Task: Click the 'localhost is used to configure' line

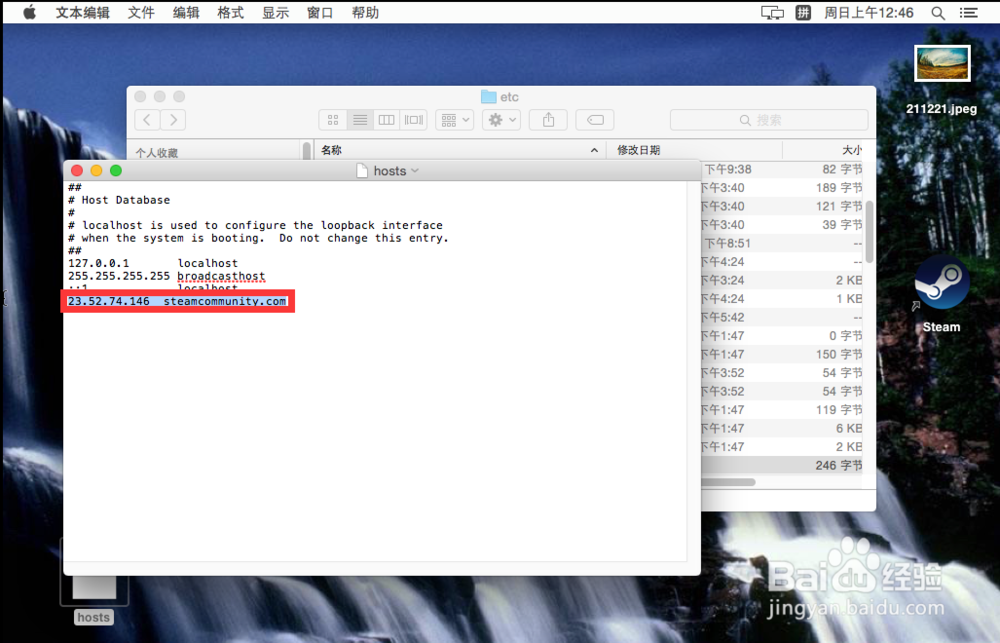Action: [255, 225]
